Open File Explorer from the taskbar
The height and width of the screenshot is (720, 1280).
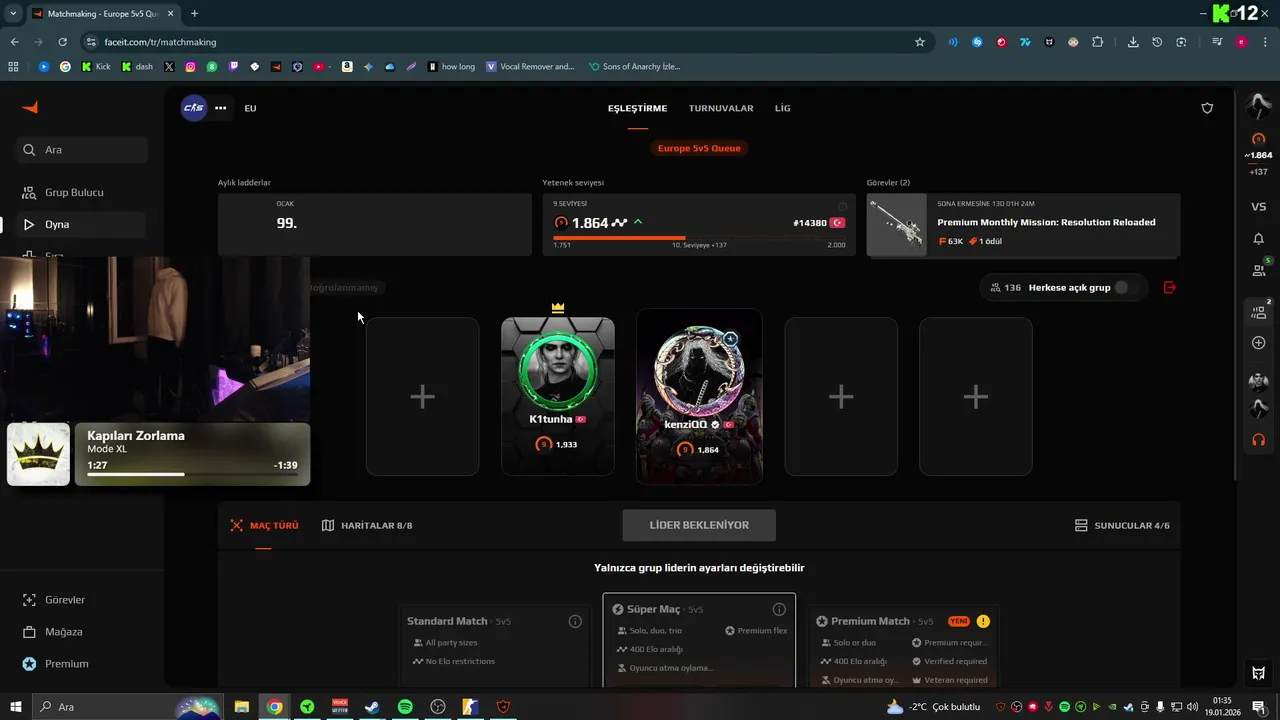pyautogui.click(x=241, y=707)
